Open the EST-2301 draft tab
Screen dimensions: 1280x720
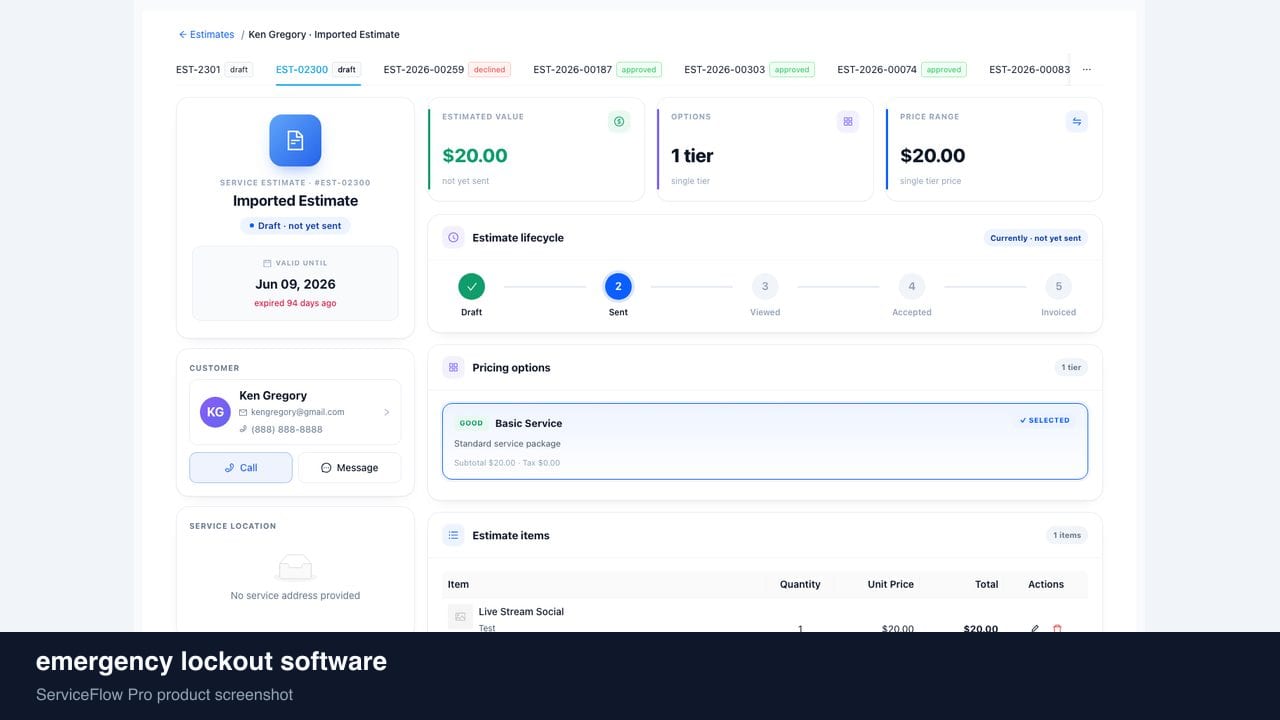pos(214,70)
